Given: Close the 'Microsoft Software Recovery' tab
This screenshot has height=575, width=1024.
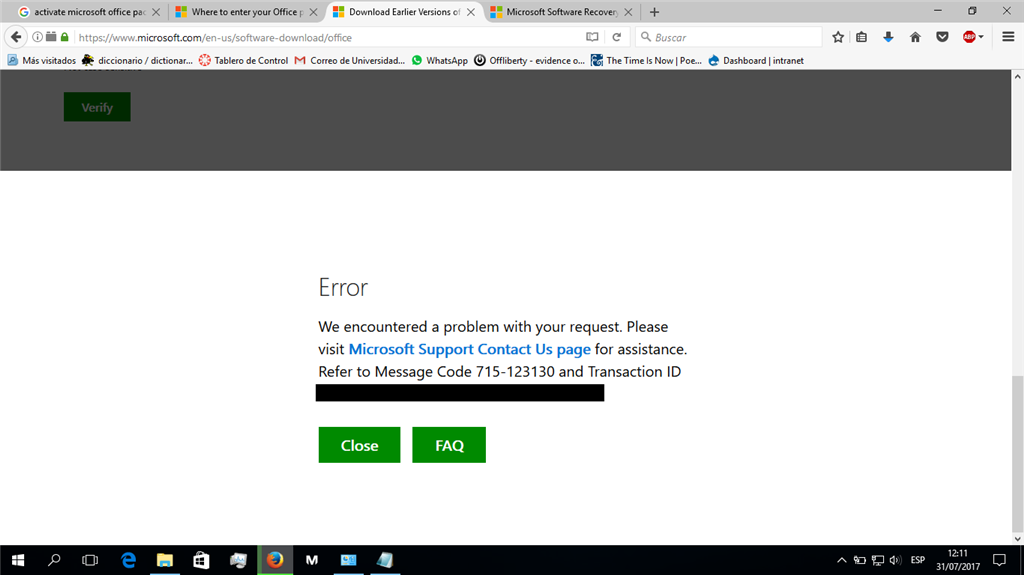Looking at the screenshot, I should 628,12.
